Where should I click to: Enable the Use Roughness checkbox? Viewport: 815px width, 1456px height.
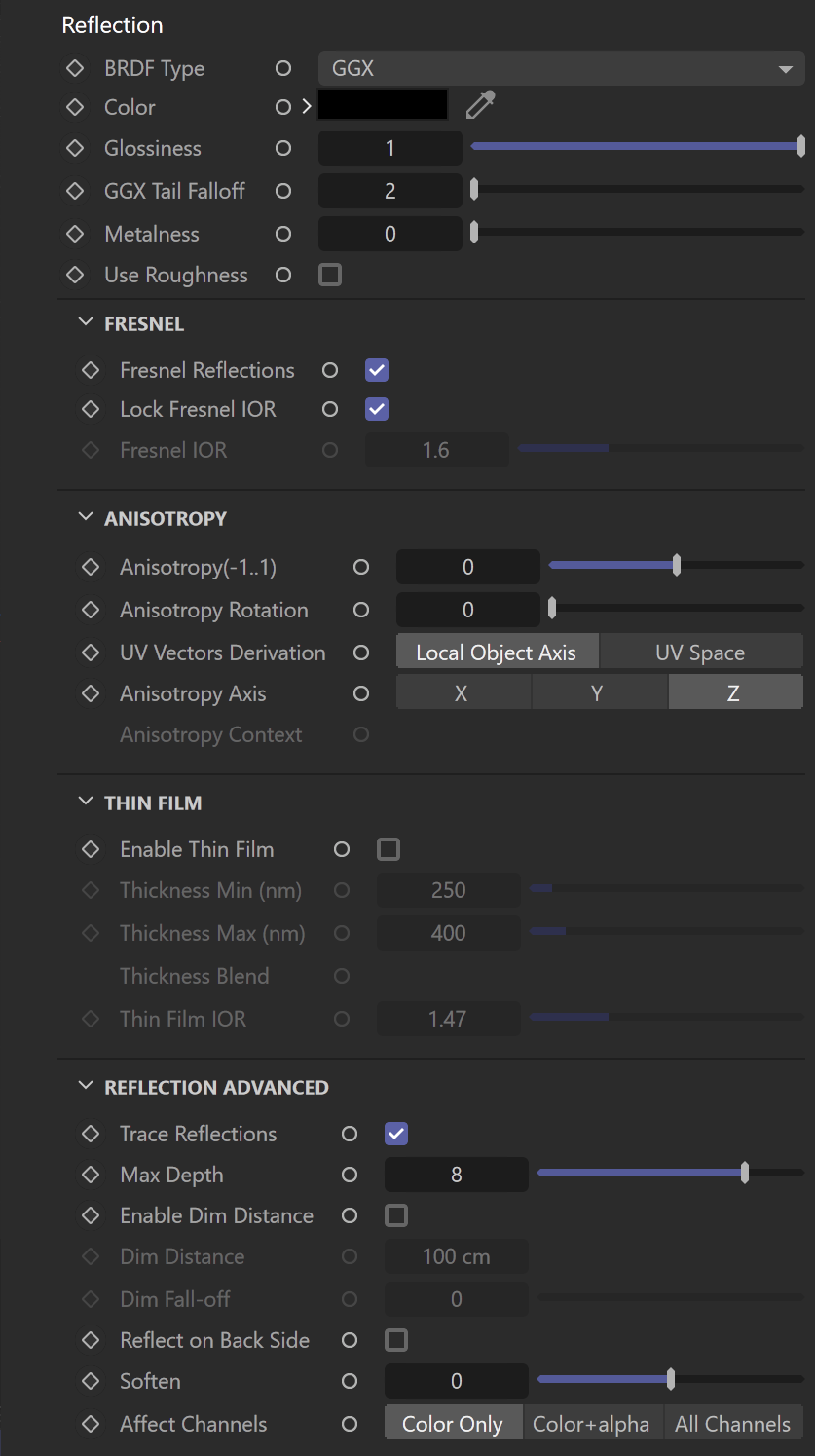tap(330, 276)
